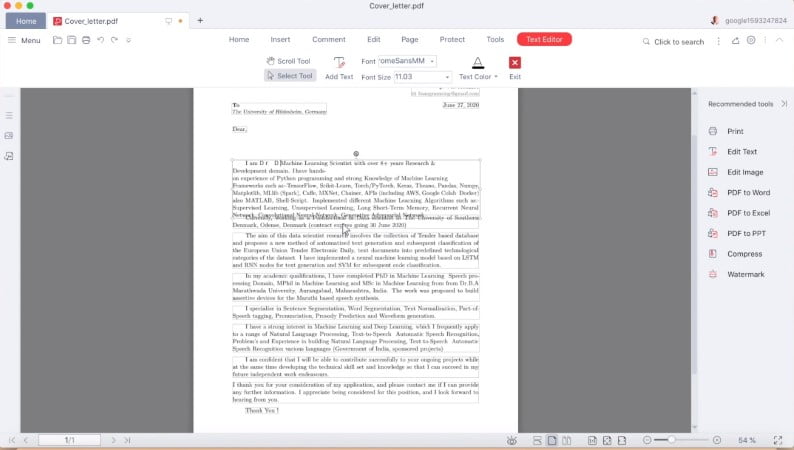Click the rotation handle above text box
The height and width of the screenshot is (450, 794).
[356, 153]
